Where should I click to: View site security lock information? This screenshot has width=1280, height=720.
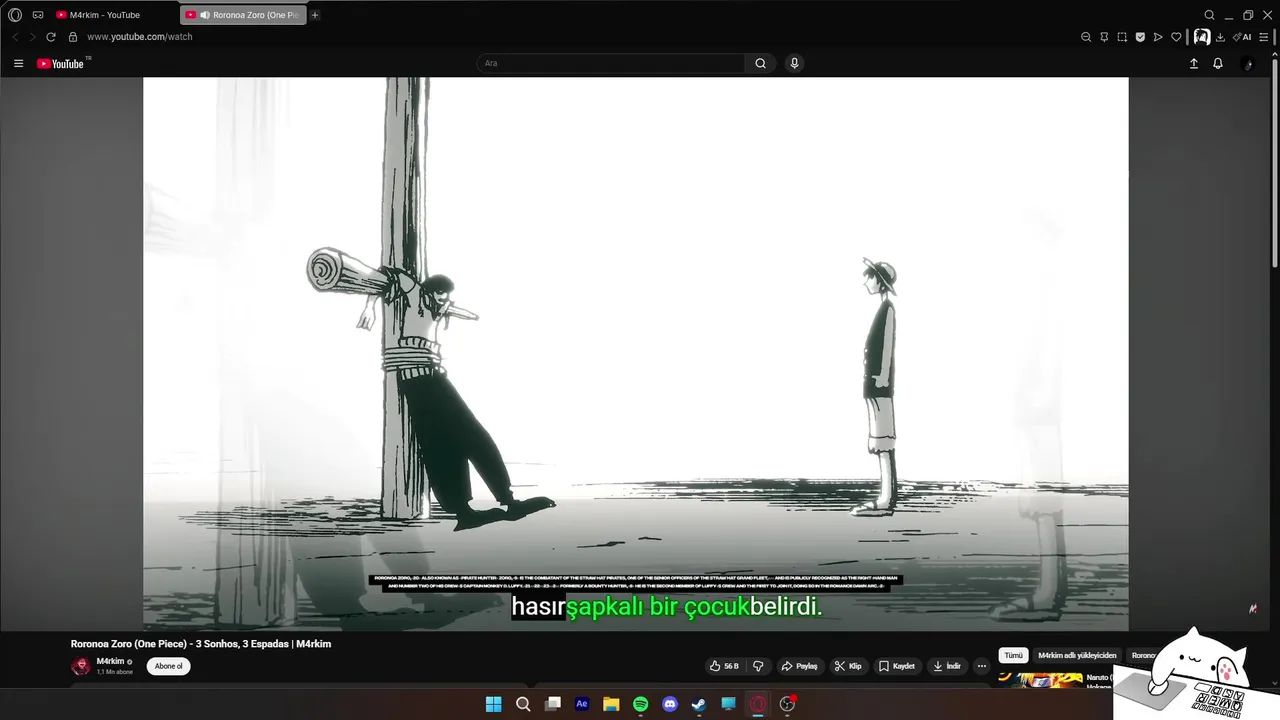tap(72, 37)
